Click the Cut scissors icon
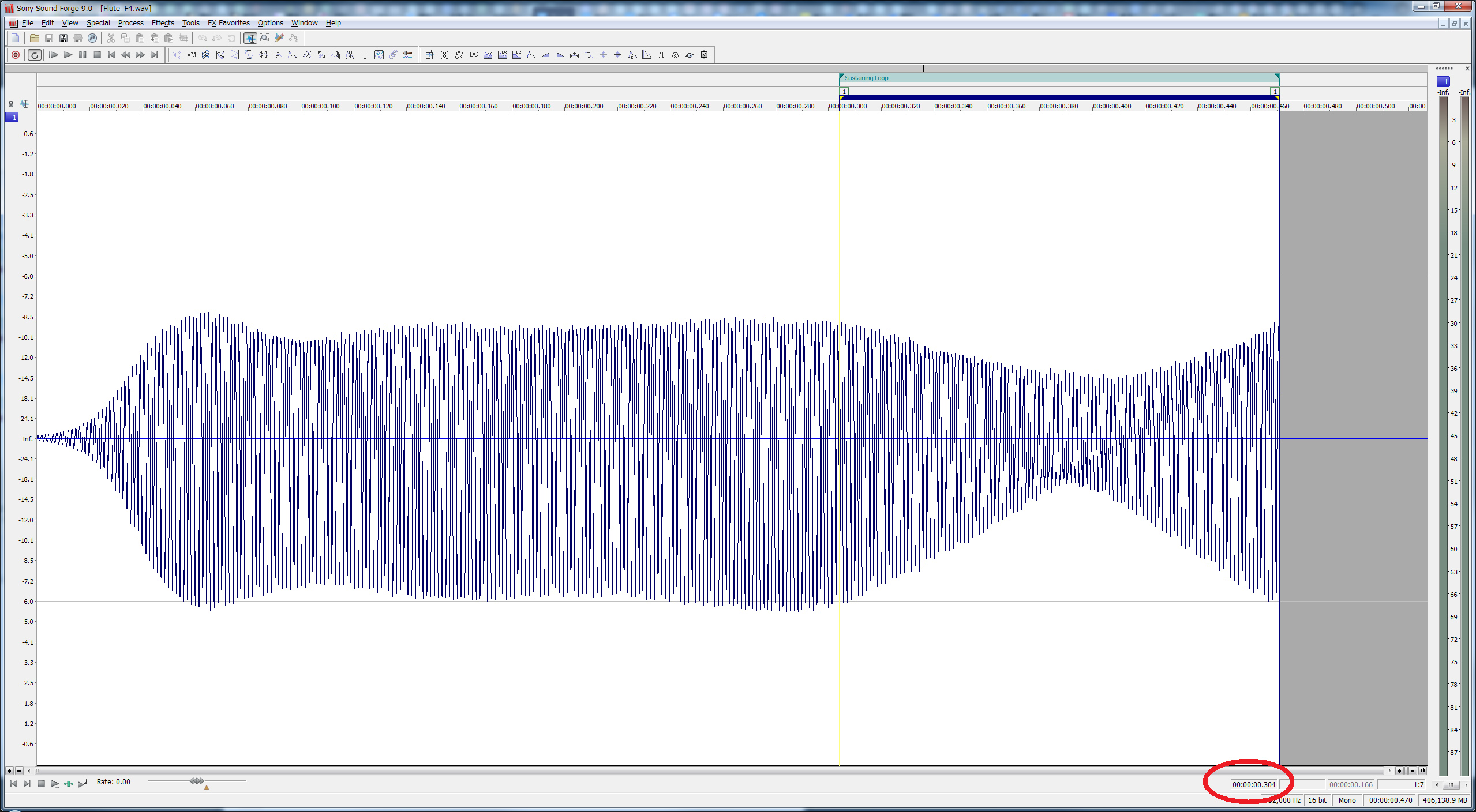 click(111, 38)
